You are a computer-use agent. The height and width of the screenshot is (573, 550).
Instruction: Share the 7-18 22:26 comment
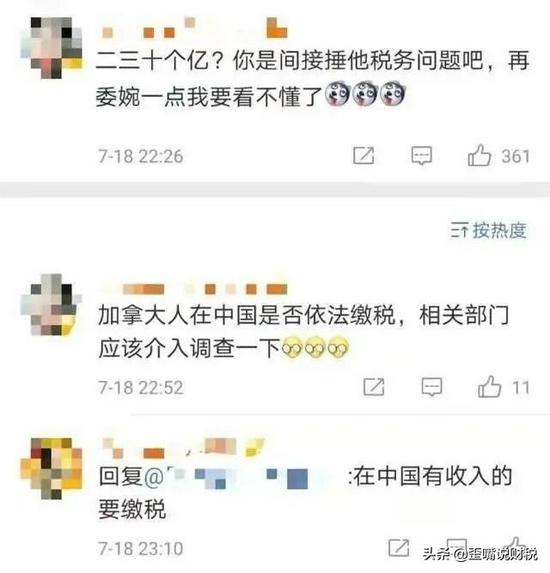[363, 155]
